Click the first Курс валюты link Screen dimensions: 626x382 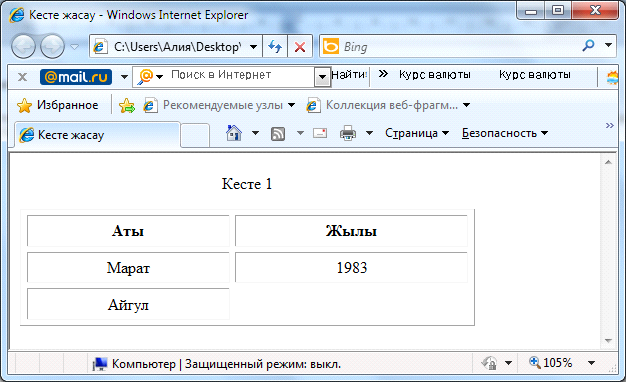[435, 75]
